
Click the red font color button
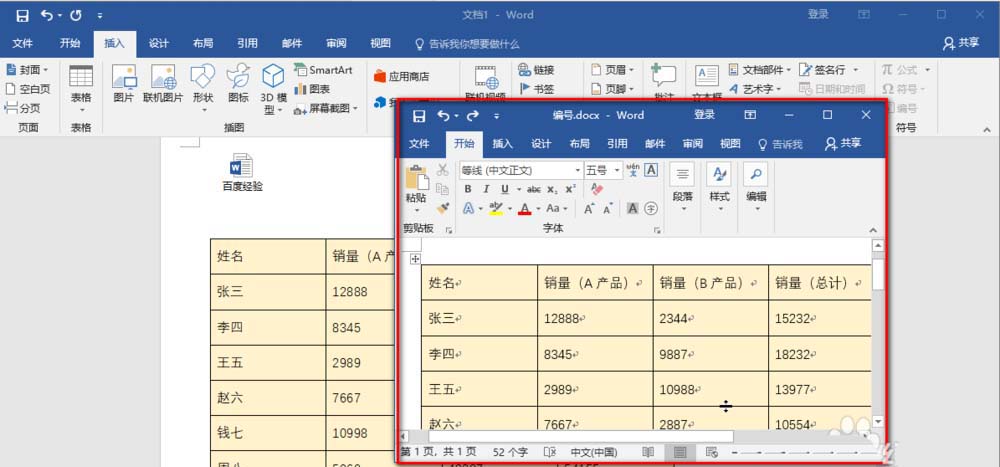[525, 208]
